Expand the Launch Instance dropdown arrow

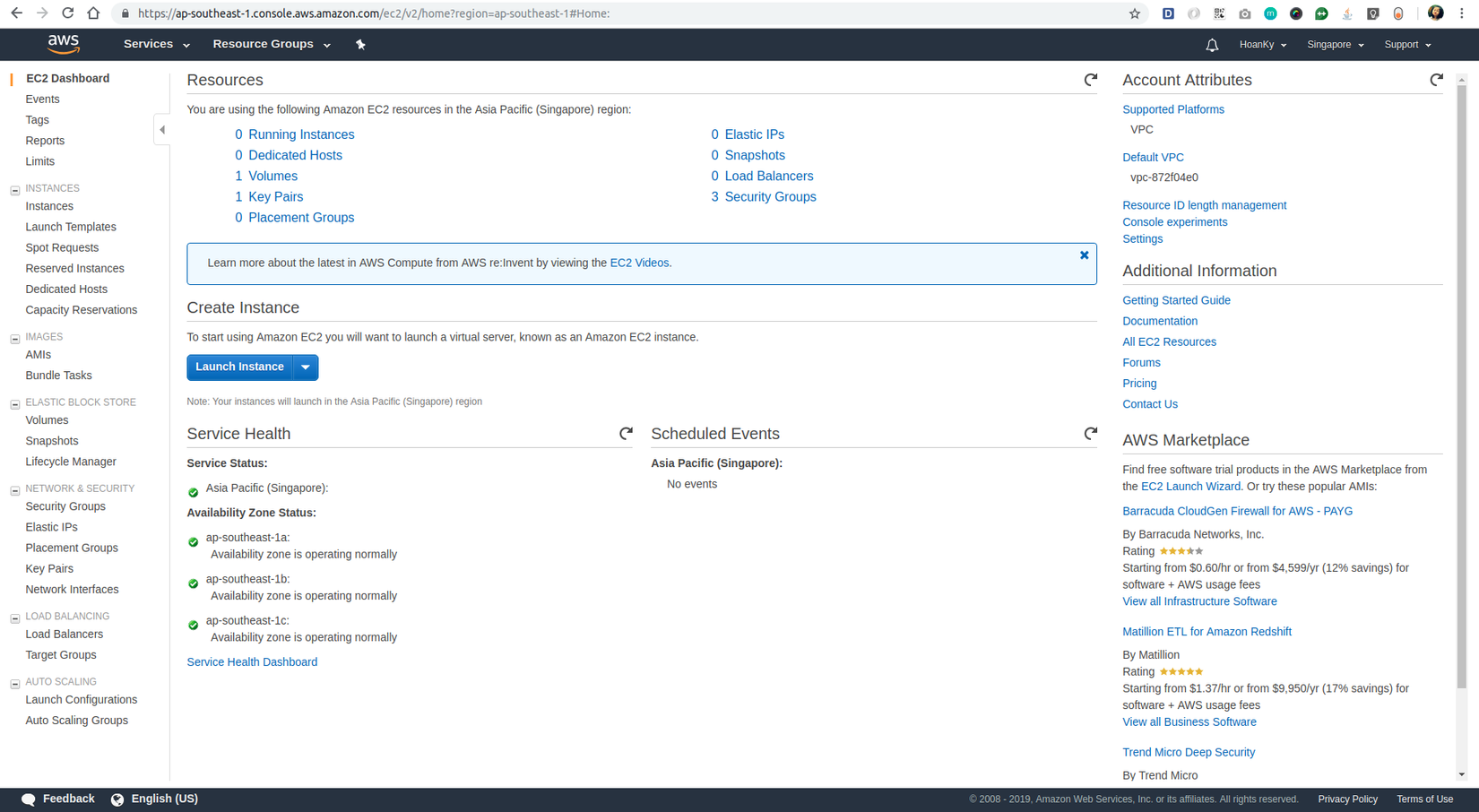[306, 367]
